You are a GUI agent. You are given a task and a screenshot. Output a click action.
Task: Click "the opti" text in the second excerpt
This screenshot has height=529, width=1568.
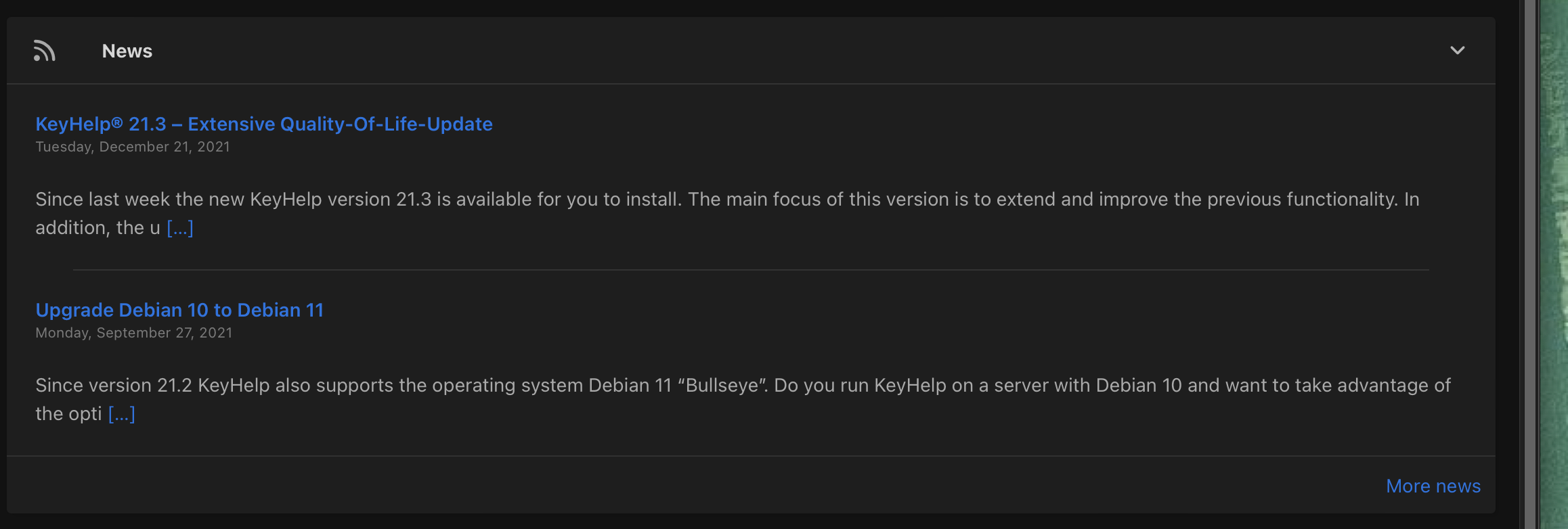click(x=68, y=414)
